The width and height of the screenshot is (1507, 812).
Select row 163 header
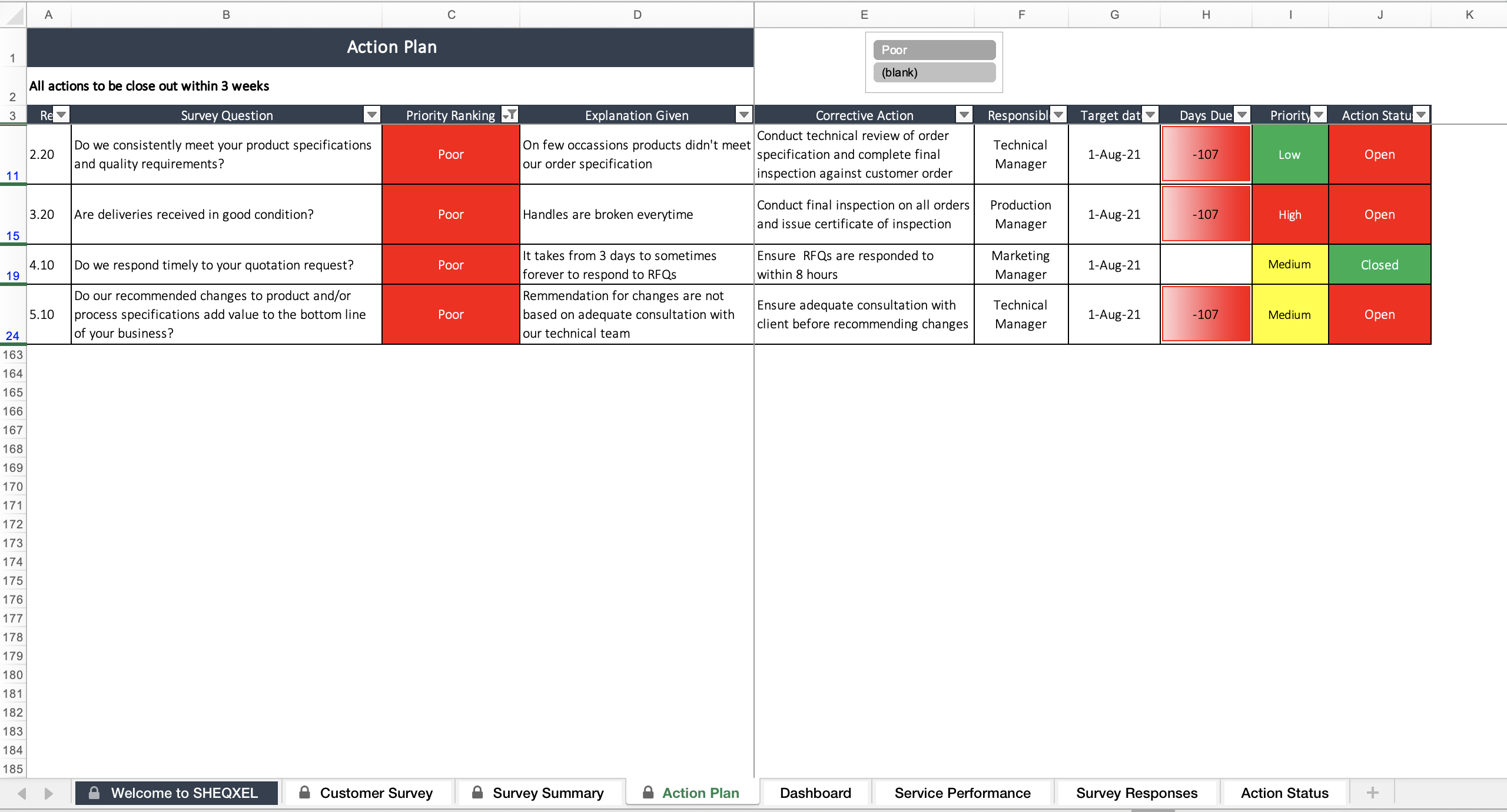(13, 355)
